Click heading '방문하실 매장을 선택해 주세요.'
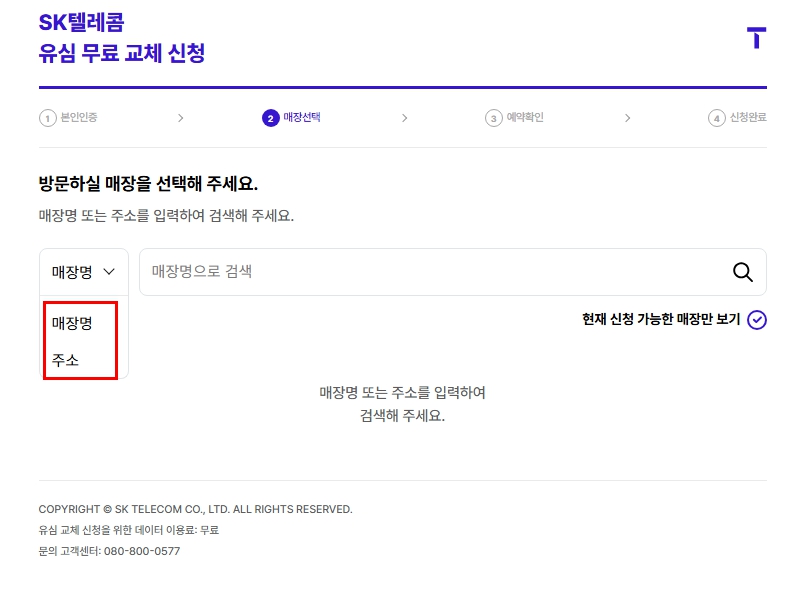 click(148, 184)
